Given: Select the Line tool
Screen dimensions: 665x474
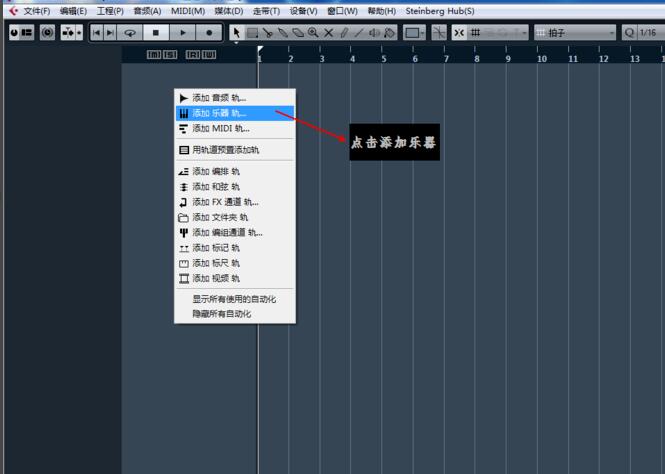Looking at the screenshot, I should coord(359,33).
